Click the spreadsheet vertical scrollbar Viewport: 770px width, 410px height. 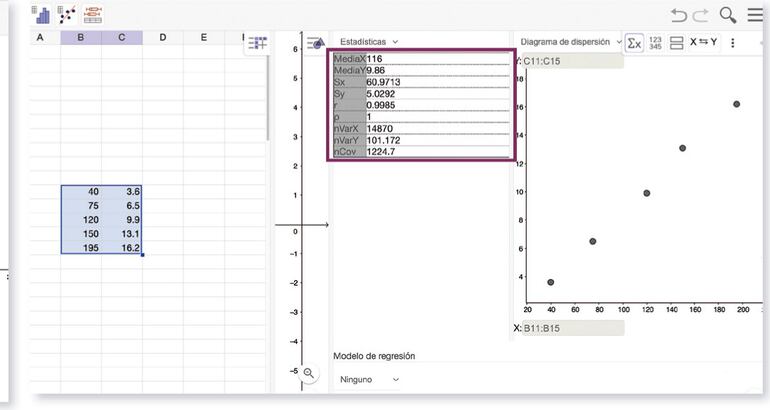click(268, 98)
